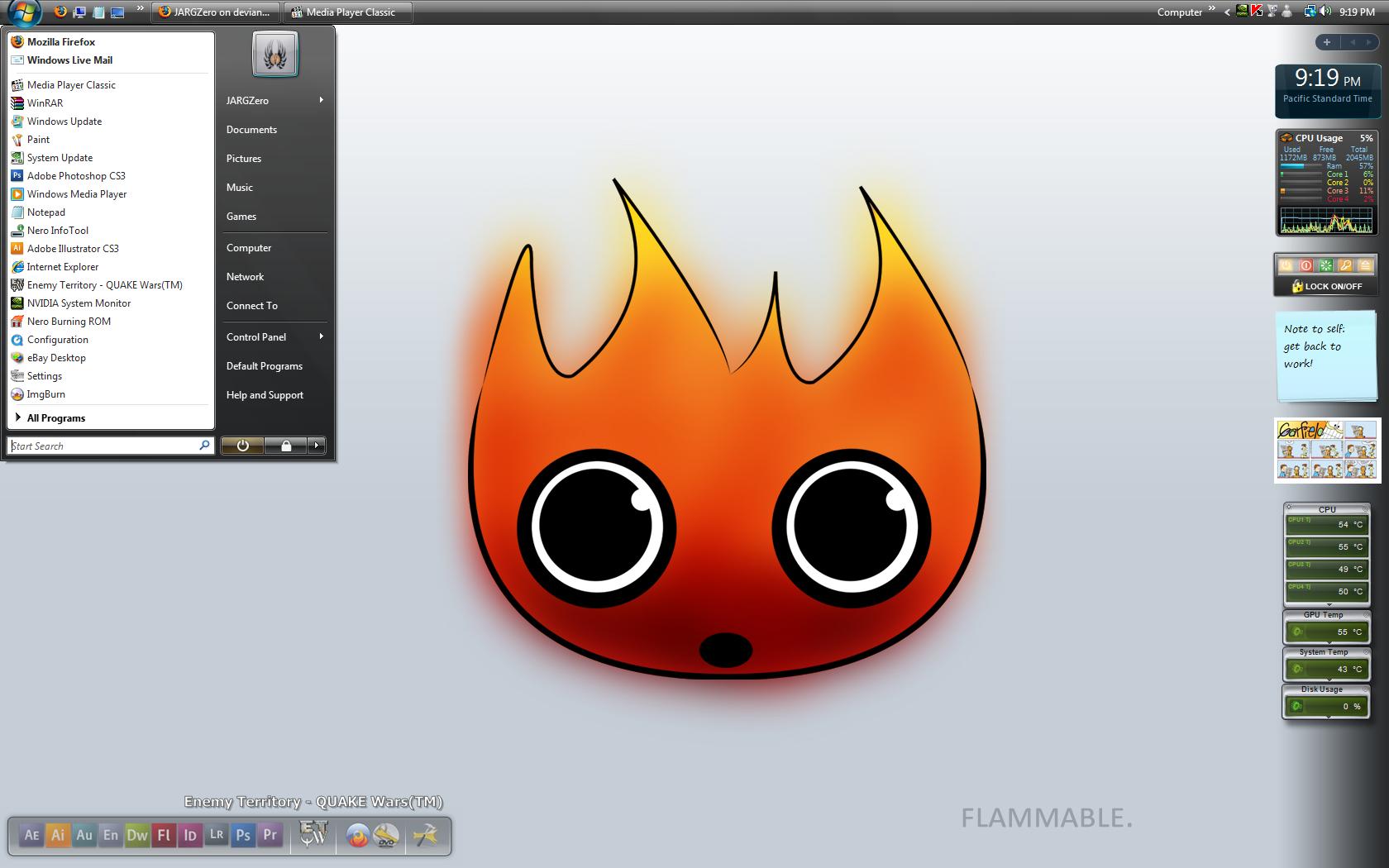Switch to Media Player Classic taskbar button
Screen dimensions: 1389x868
point(347,12)
